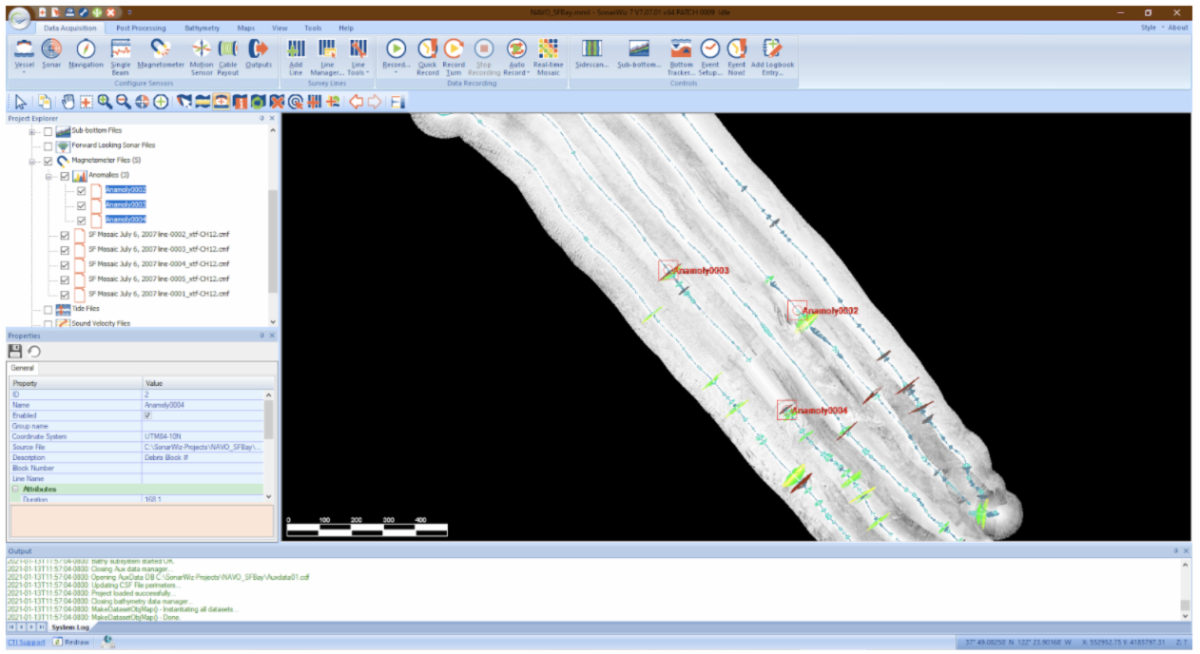Viewport: 1200px width, 654px height.
Task: Select the Anamoly0002 marker on the map
Action: pyautogui.click(x=796, y=310)
